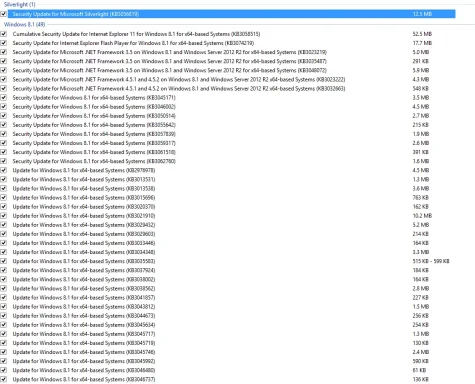
Task: Toggle checkbox for Update sized 1.5 MB
Action: (4, 306)
